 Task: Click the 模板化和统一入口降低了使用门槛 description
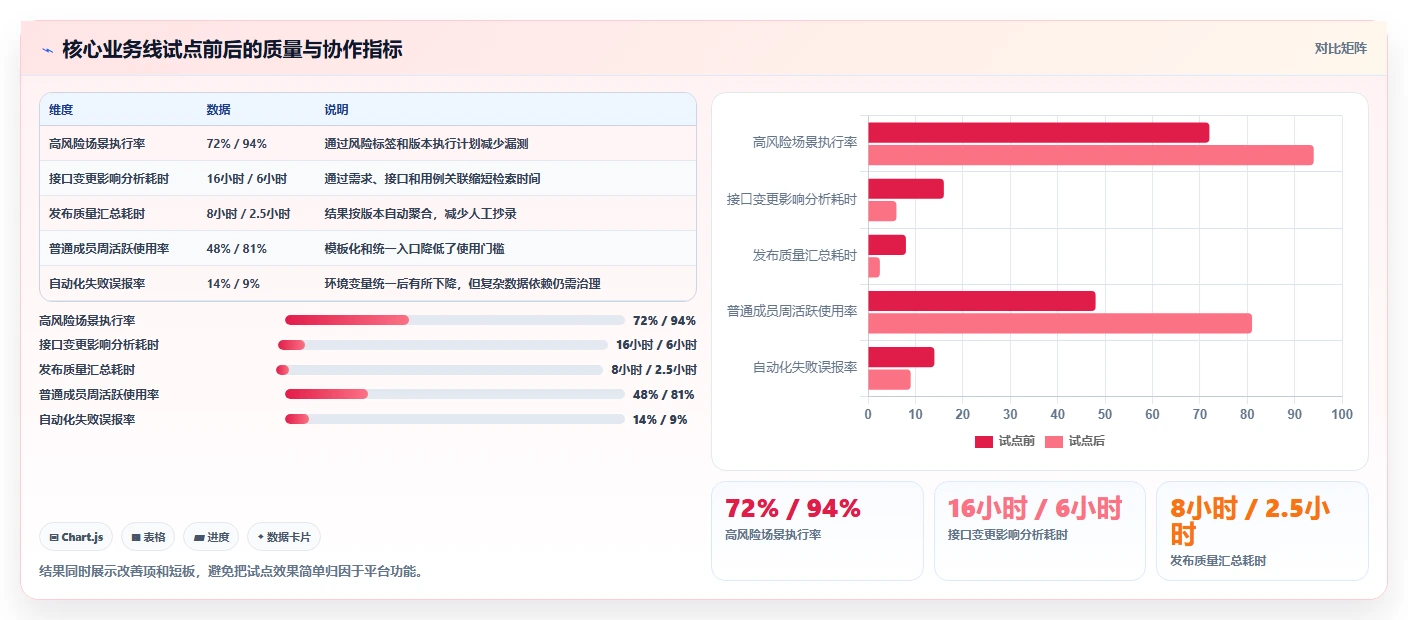coord(414,249)
